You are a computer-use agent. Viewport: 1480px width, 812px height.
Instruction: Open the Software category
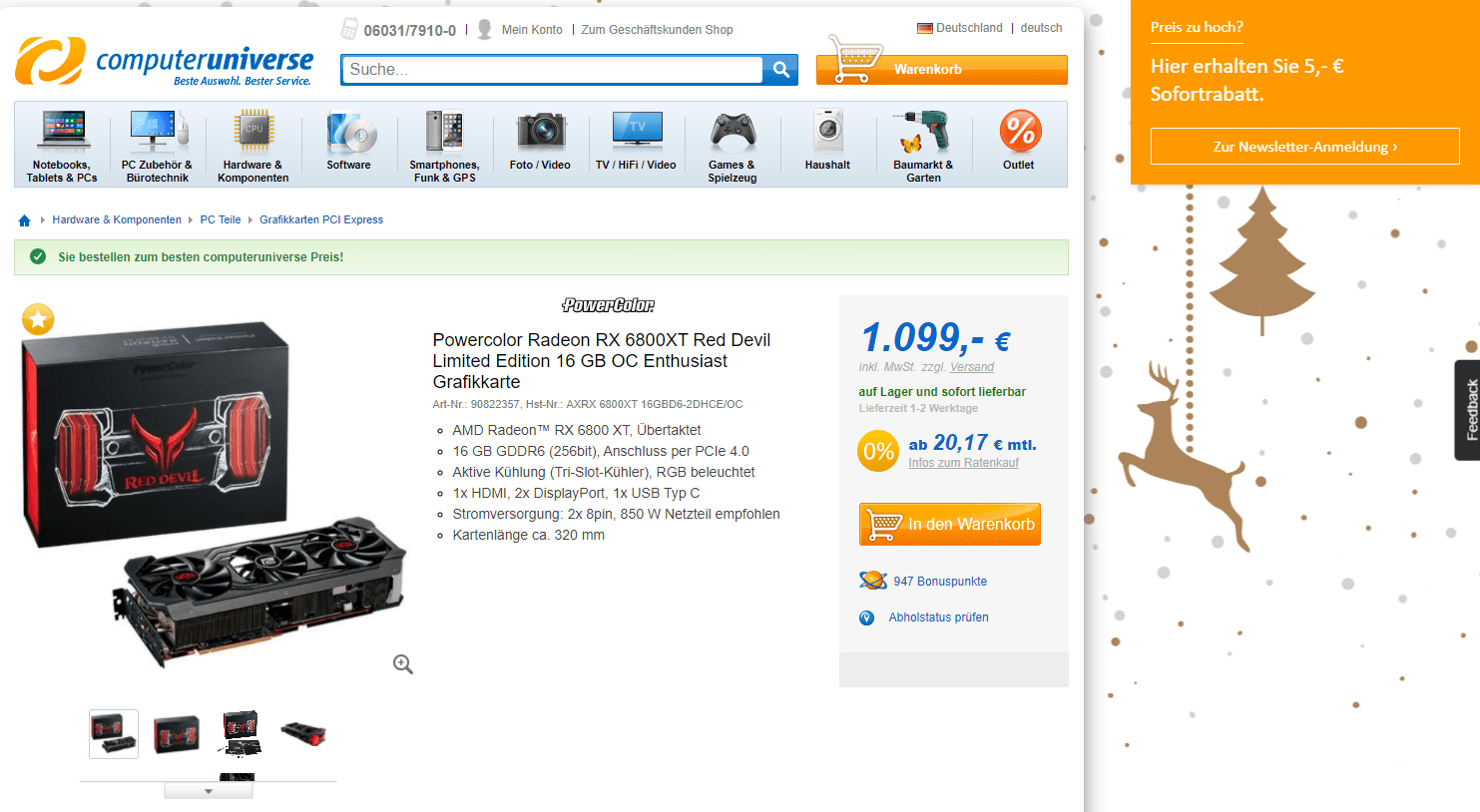[348, 141]
